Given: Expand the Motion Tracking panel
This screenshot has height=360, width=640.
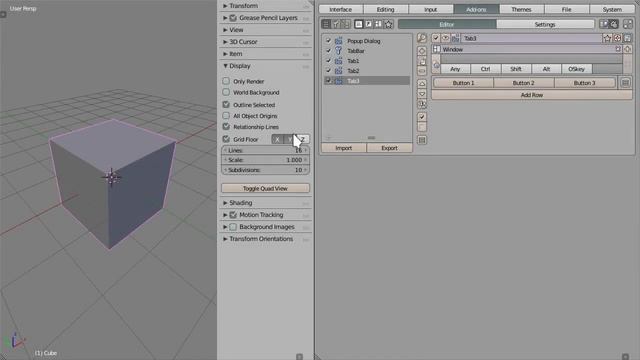Looking at the screenshot, I should tap(224, 215).
